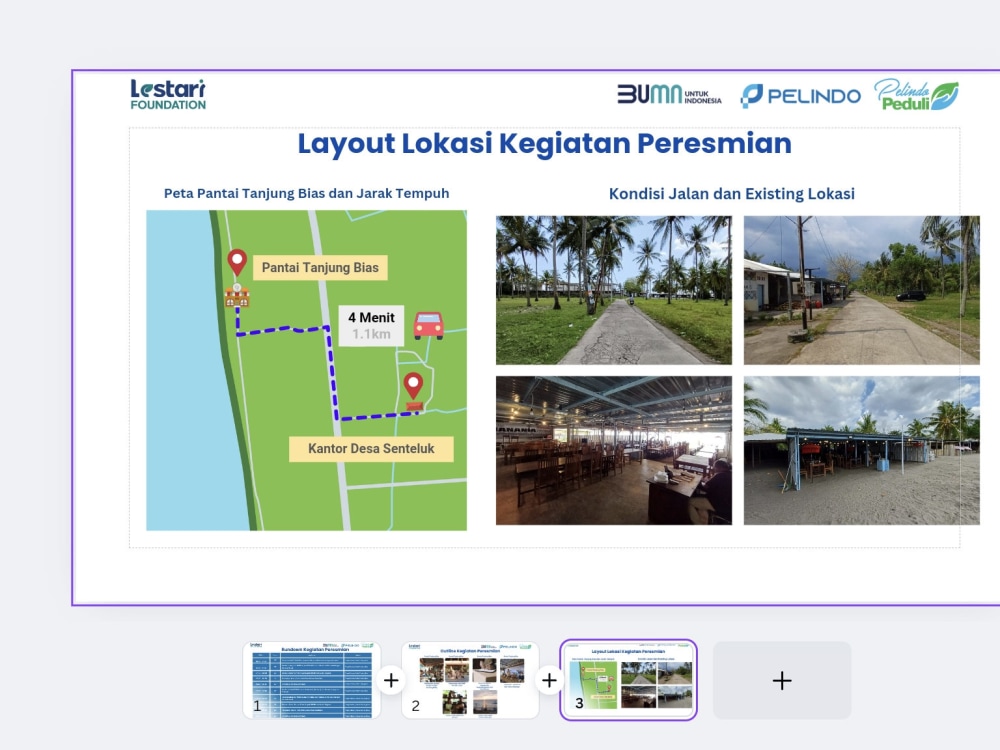Image resolution: width=1000 pixels, height=750 pixels.
Task: Select the beachside pavilion photo
Action: (862, 450)
